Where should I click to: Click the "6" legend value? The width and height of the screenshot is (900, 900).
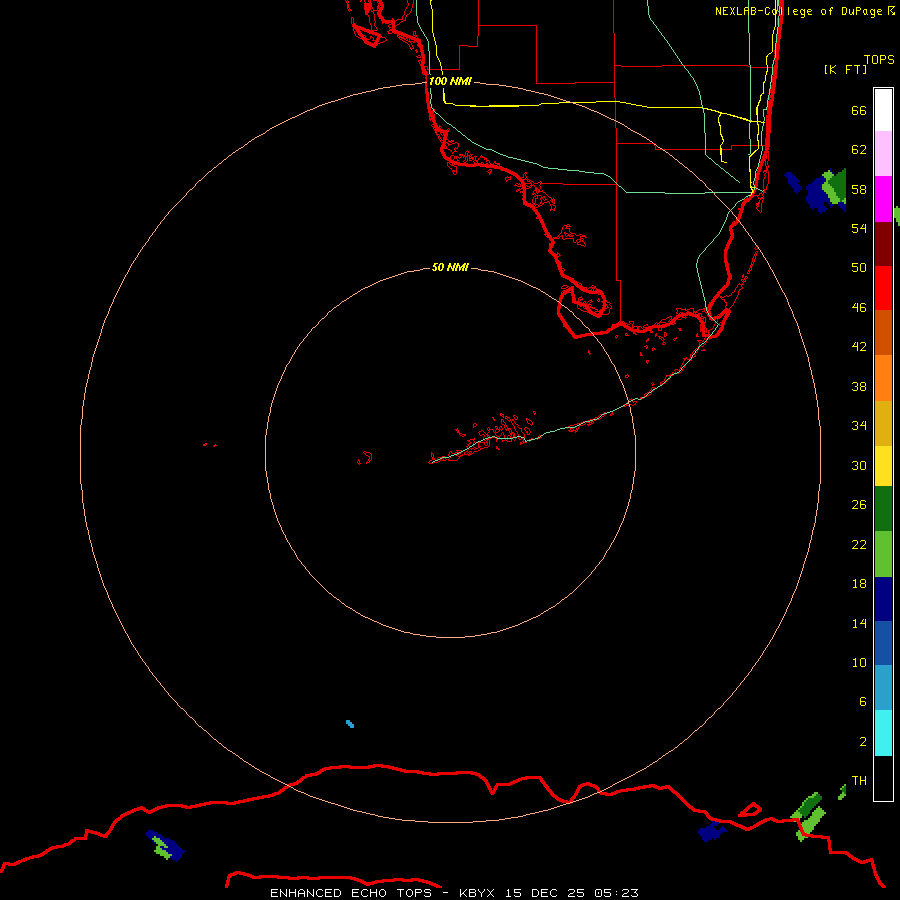click(x=862, y=702)
